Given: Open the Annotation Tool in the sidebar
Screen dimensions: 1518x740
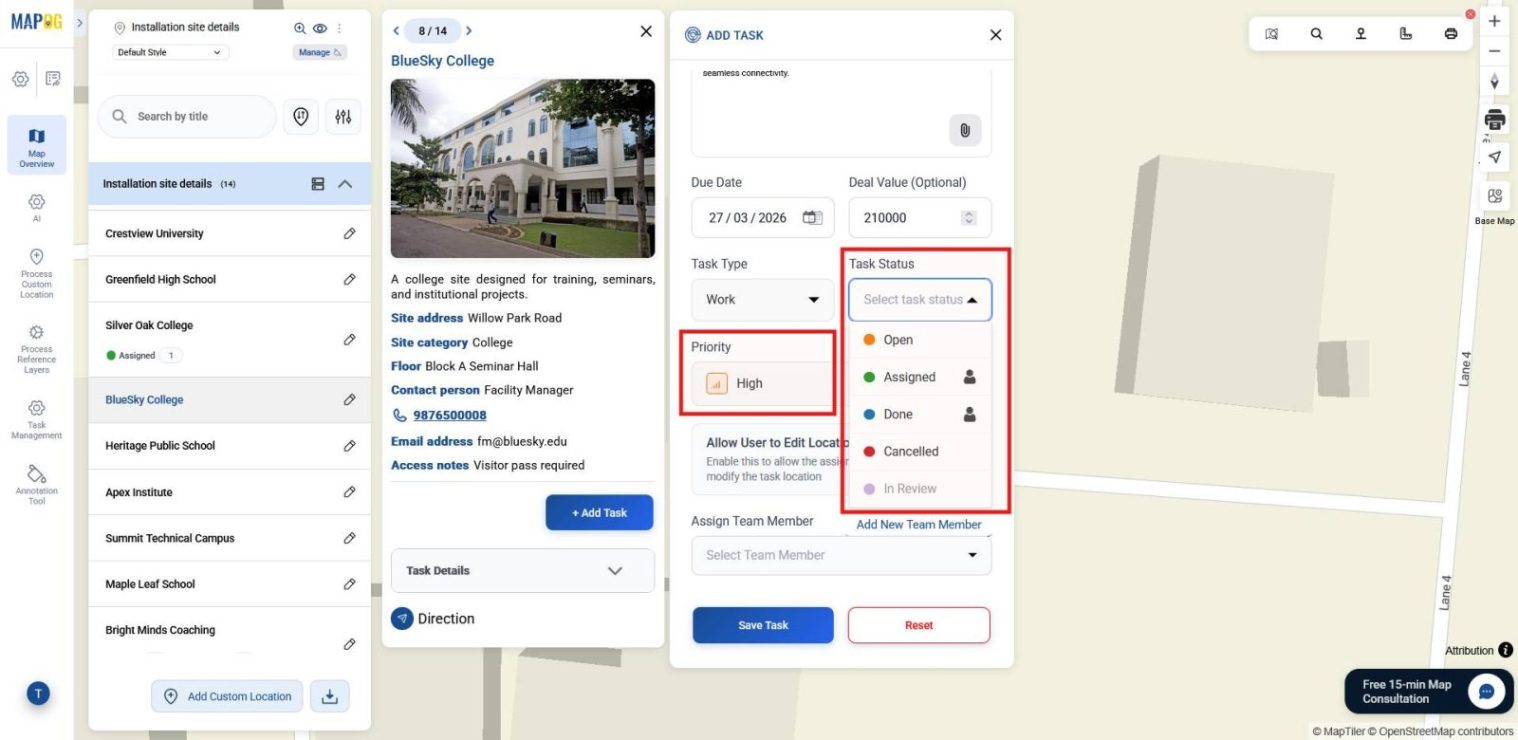Looking at the screenshot, I should pos(36,483).
